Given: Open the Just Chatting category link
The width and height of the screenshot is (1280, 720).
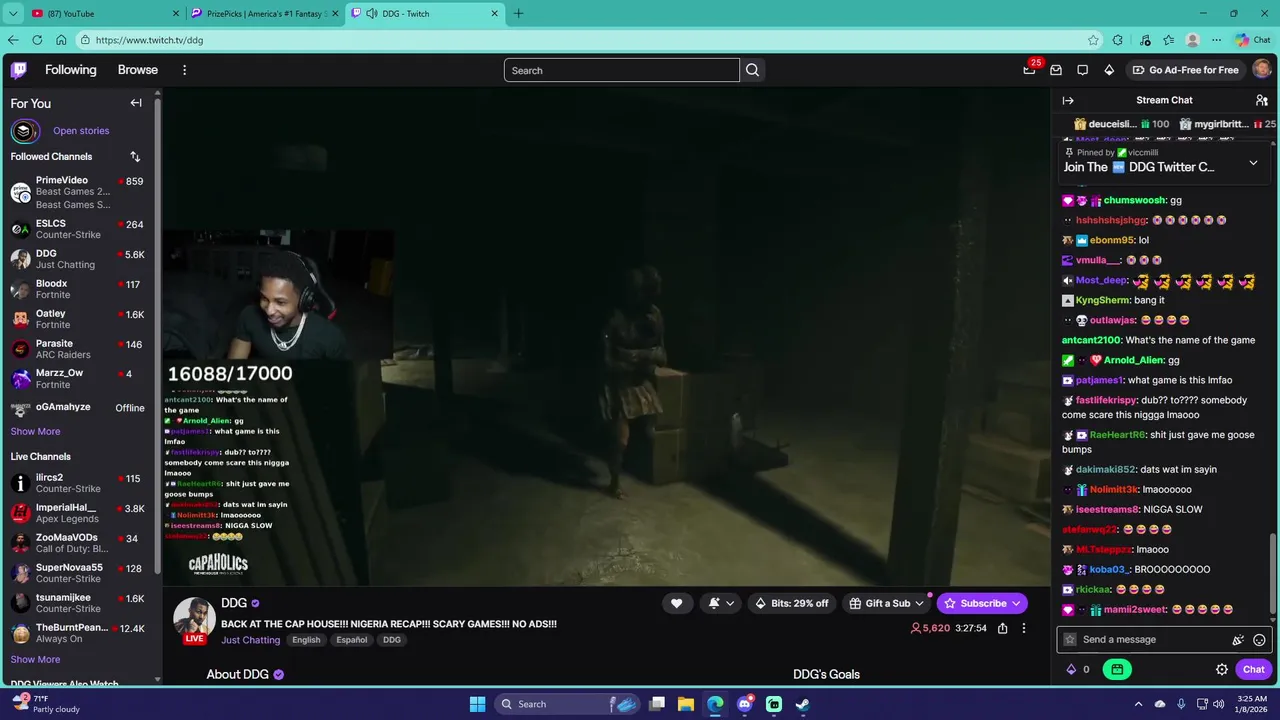Looking at the screenshot, I should [x=251, y=640].
